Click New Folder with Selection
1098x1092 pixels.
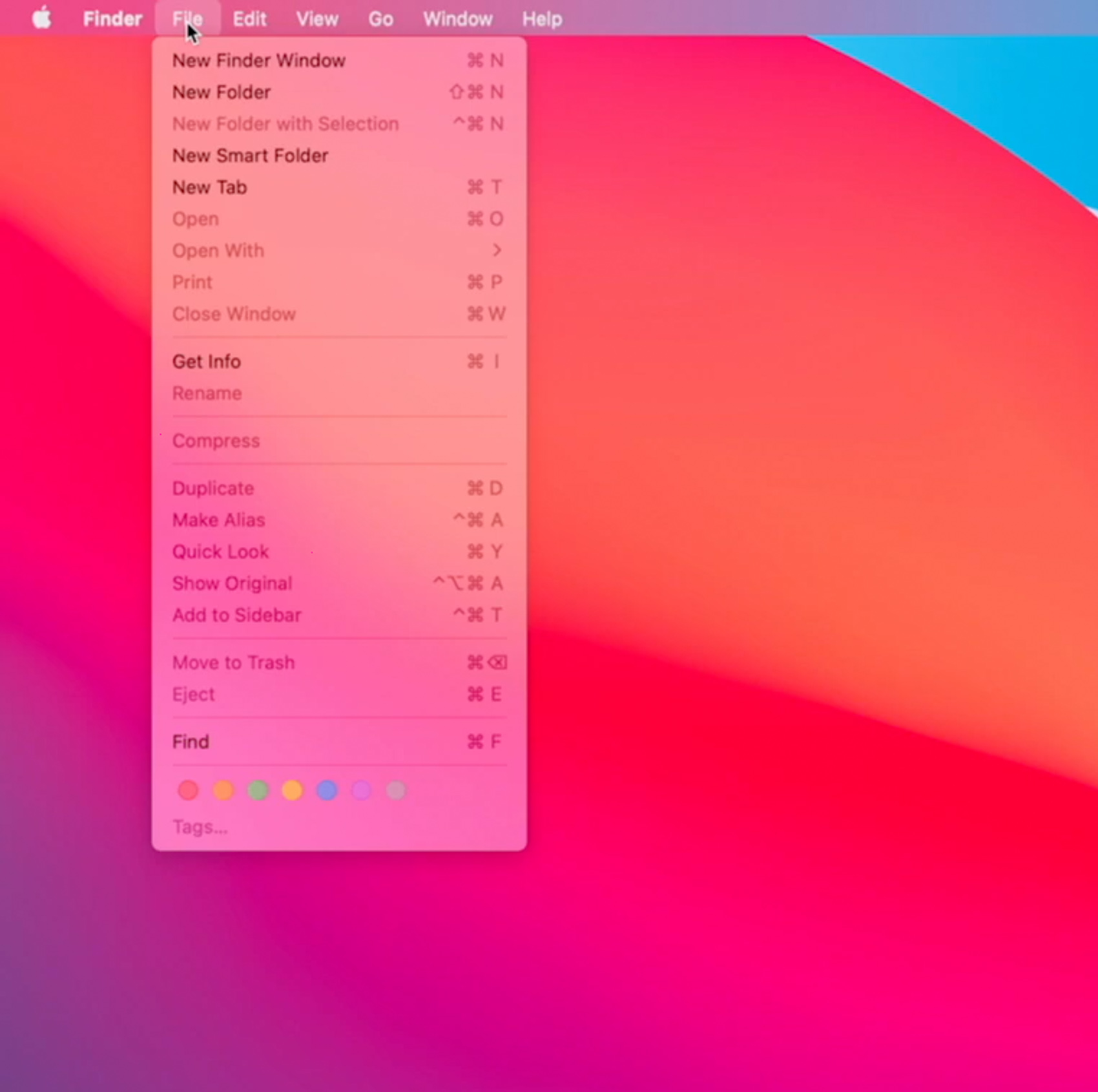[339, 123]
